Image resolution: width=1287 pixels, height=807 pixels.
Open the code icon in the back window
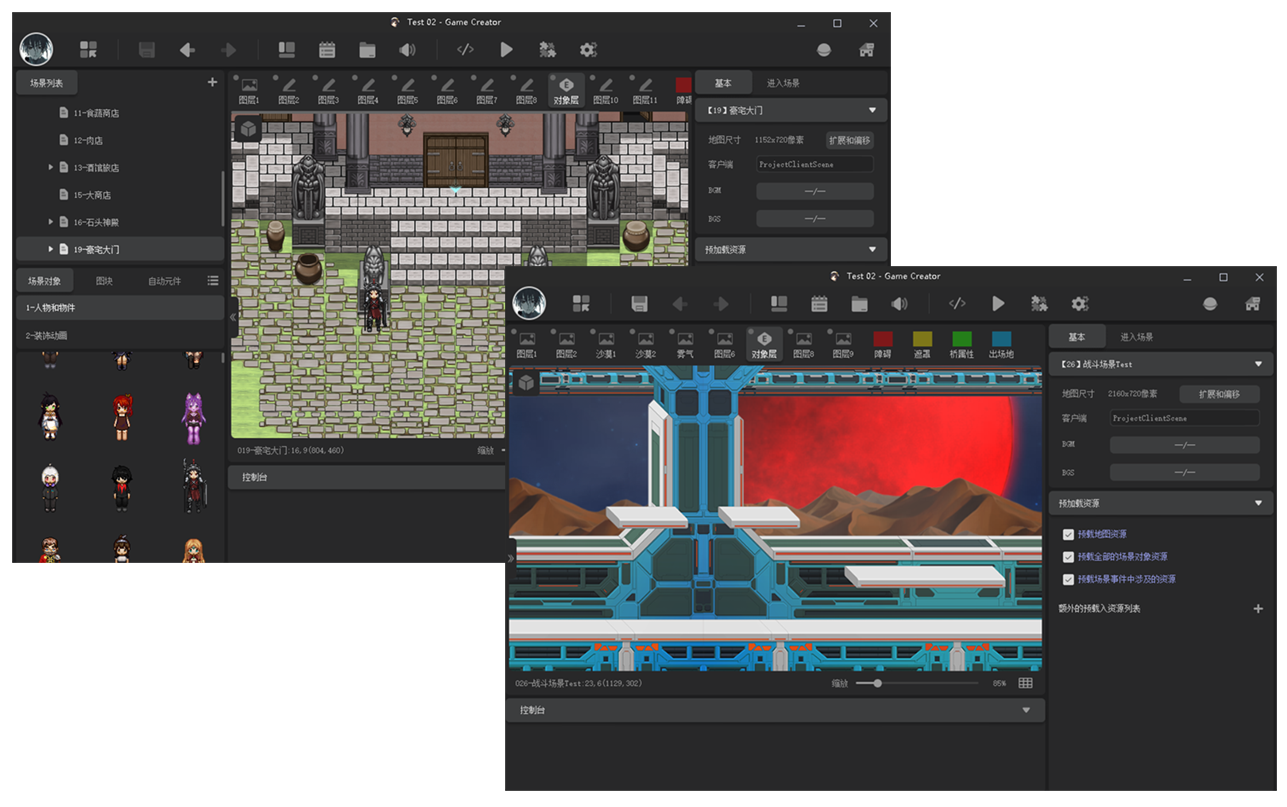tap(465, 49)
